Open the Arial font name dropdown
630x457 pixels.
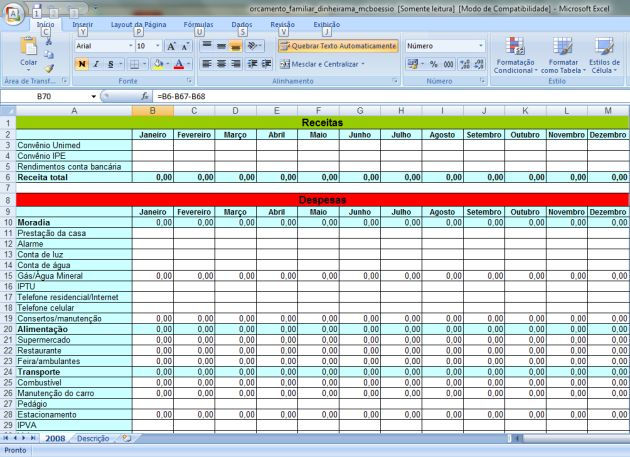point(131,46)
